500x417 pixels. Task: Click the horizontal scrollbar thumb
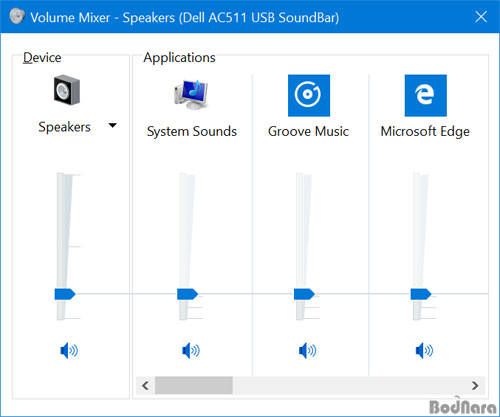[x=194, y=386]
